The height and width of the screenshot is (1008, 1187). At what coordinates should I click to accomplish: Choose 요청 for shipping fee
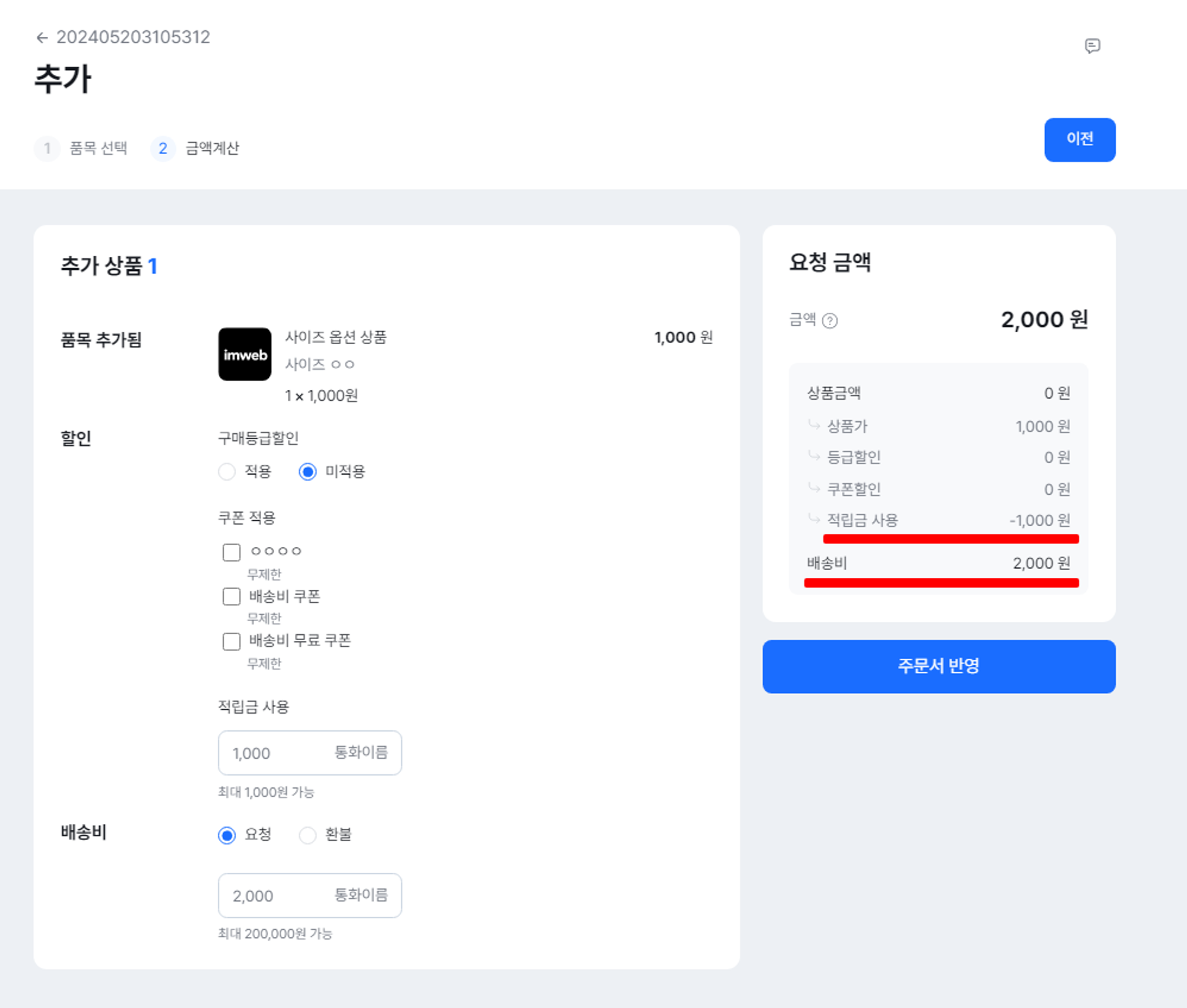click(x=227, y=835)
